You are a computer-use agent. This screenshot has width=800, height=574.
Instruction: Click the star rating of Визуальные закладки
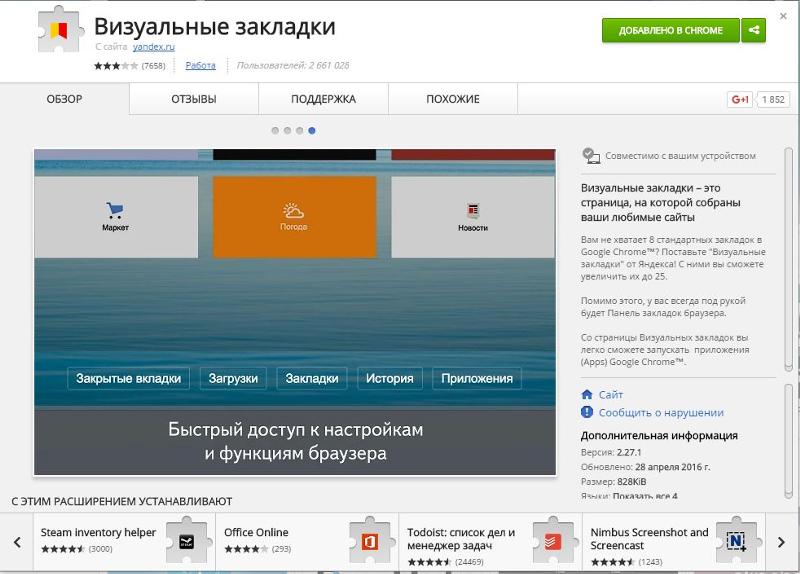pyautogui.click(x=116, y=66)
